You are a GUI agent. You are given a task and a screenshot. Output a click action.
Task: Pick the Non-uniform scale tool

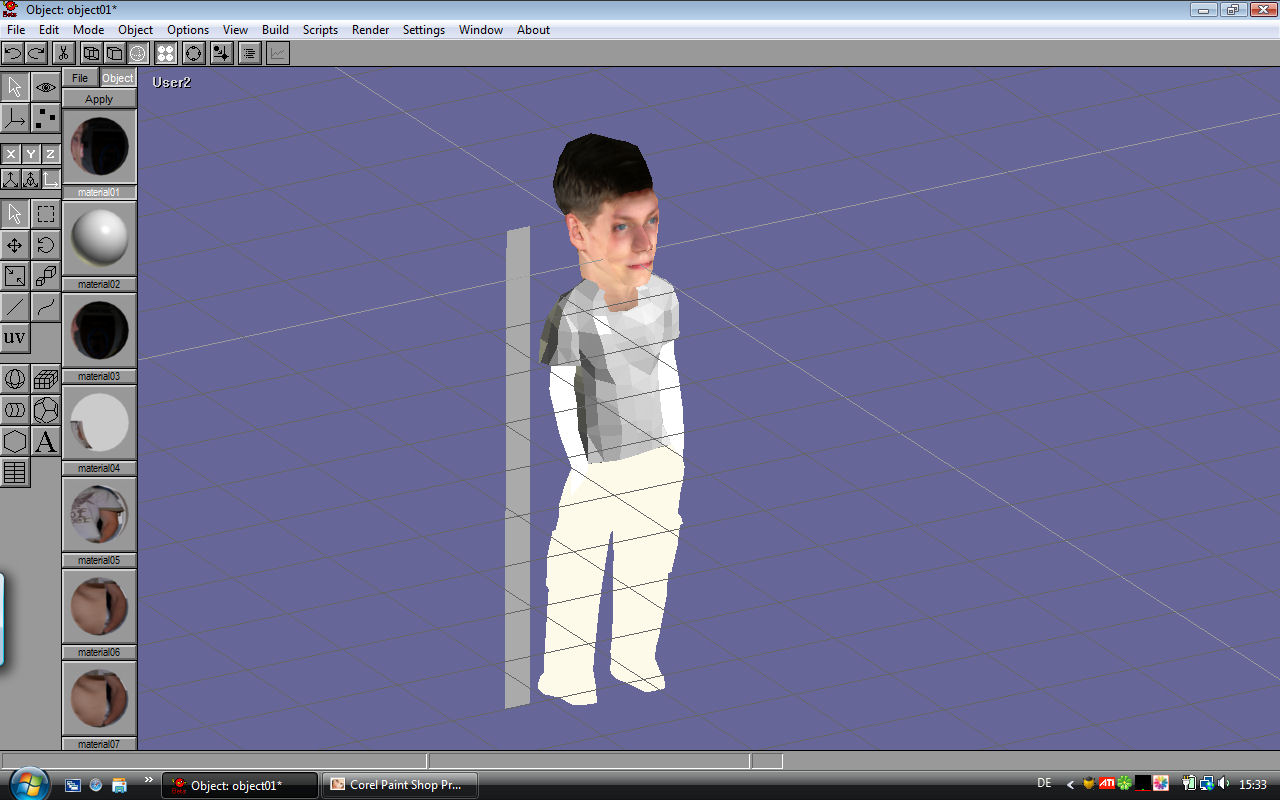coord(15,276)
